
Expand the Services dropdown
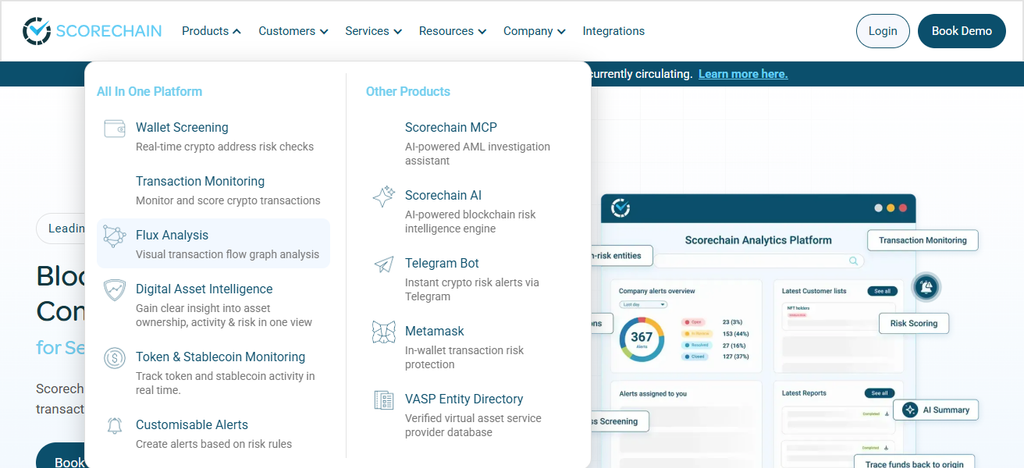point(373,31)
